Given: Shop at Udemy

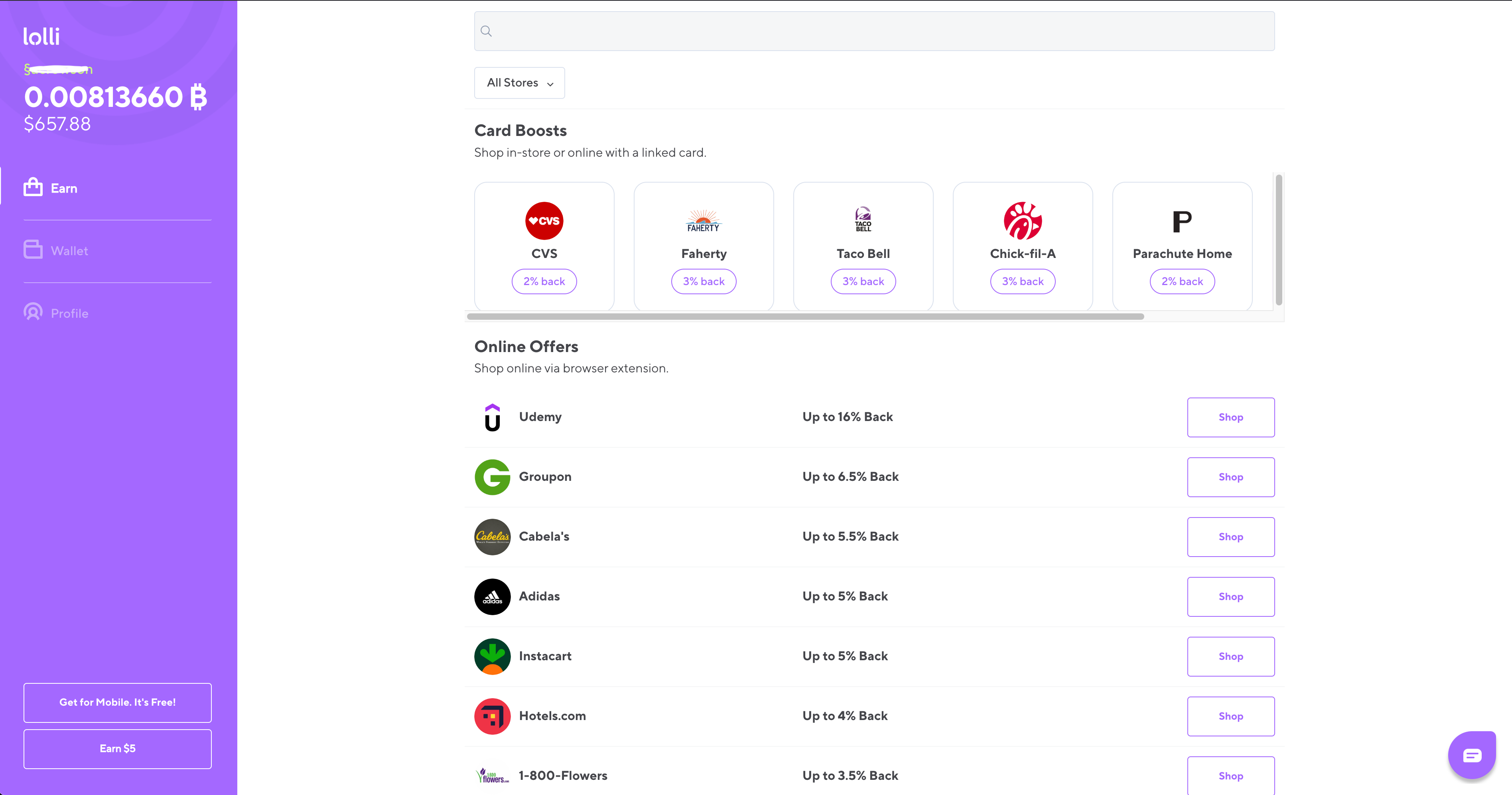Looking at the screenshot, I should coord(1231,417).
